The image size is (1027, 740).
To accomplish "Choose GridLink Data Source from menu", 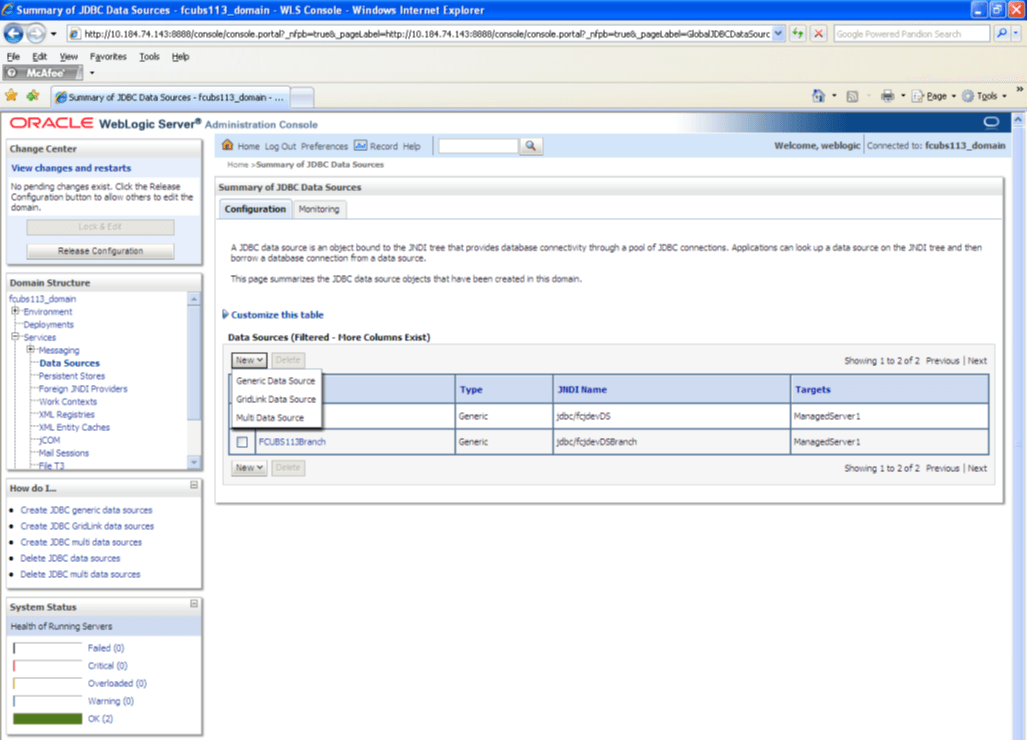I will pos(276,399).
